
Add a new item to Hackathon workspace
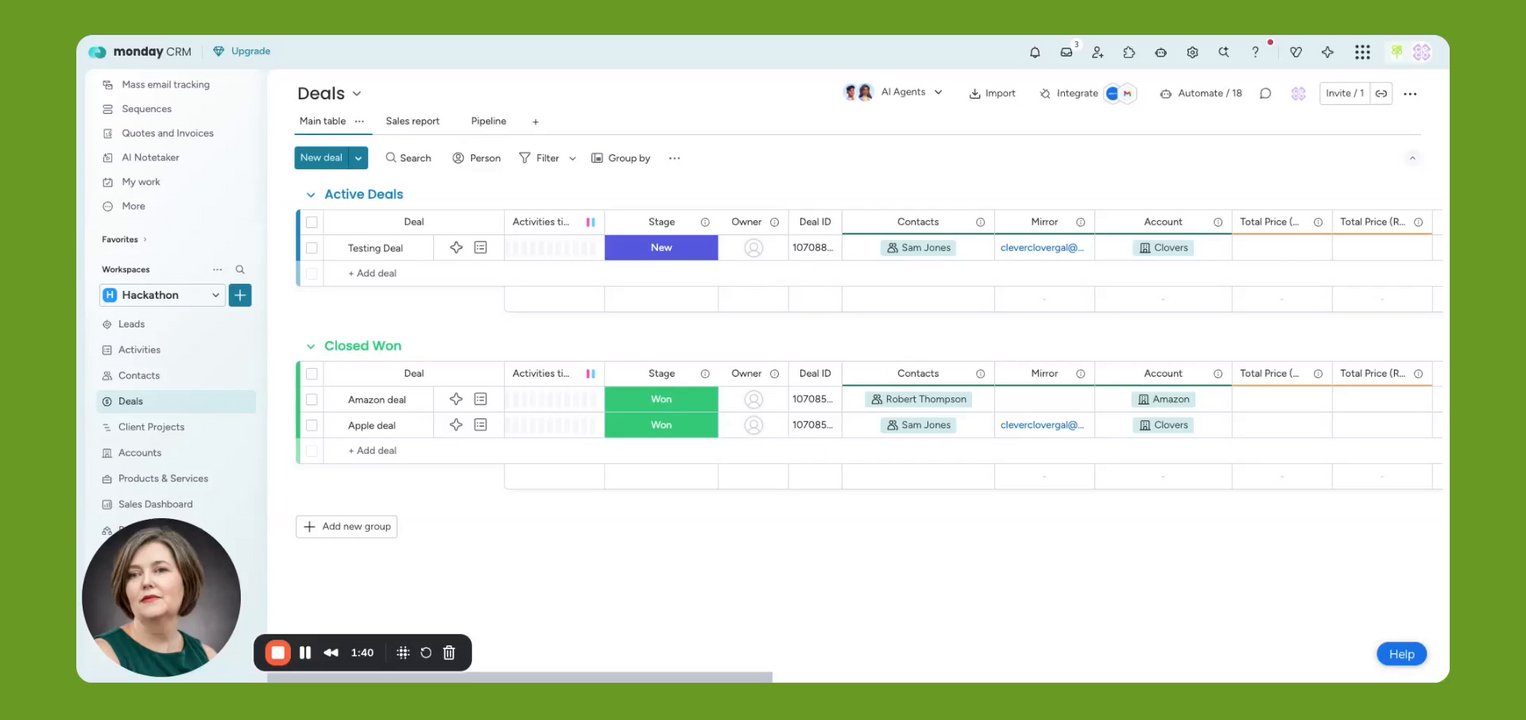(x=240, y=295)
